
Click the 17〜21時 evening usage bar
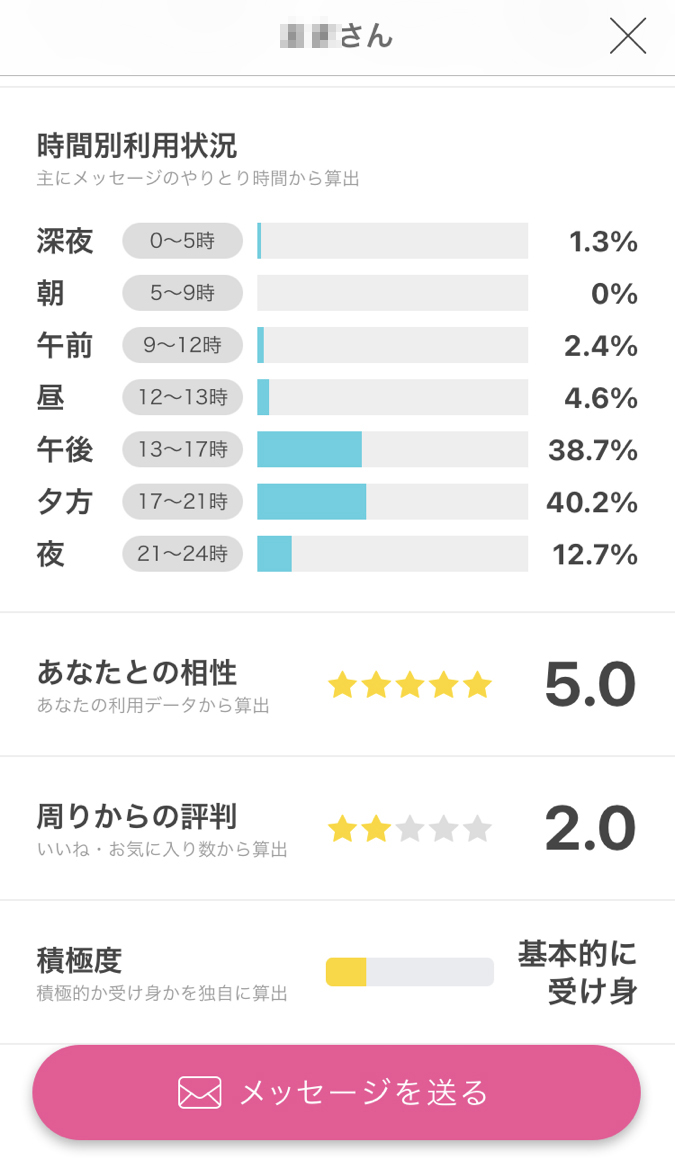tap(311, 501)
